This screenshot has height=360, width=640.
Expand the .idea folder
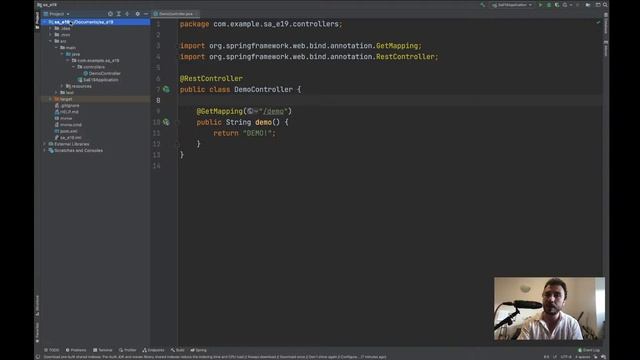51,29
